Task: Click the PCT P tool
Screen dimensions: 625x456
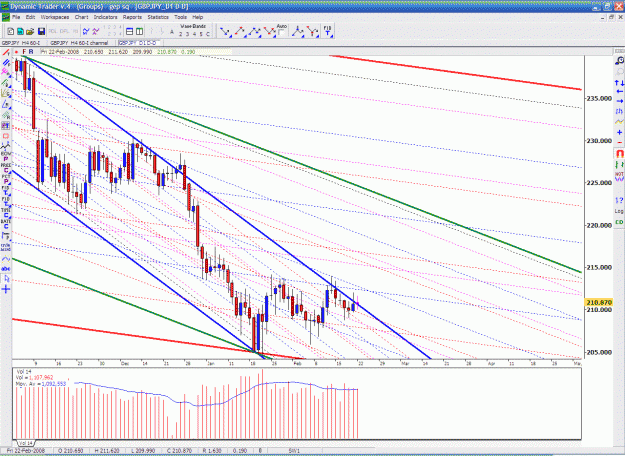Action: [x=6, y=179]
